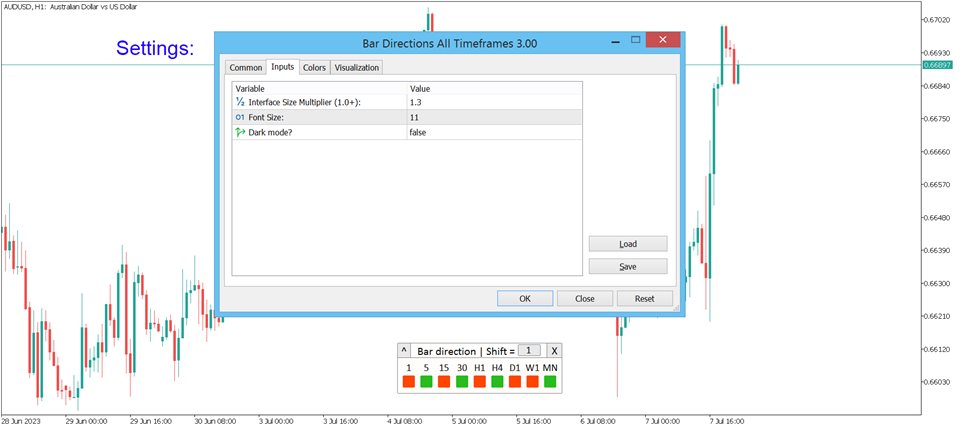Click the Font Size integer type icon

click(240, 117)
